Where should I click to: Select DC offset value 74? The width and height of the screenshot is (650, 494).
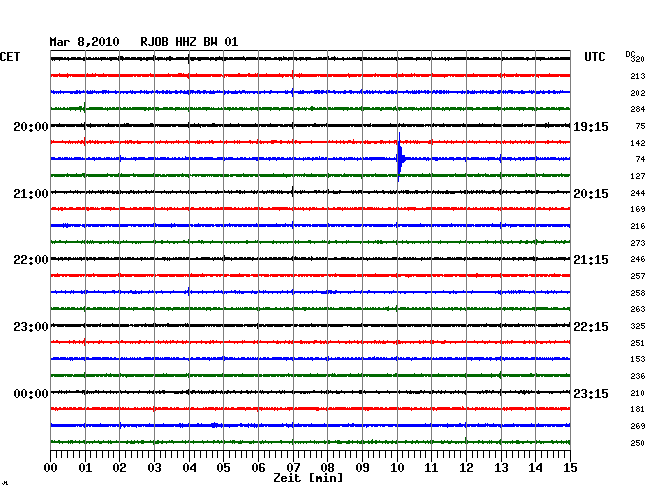click(x=640, y=159)
